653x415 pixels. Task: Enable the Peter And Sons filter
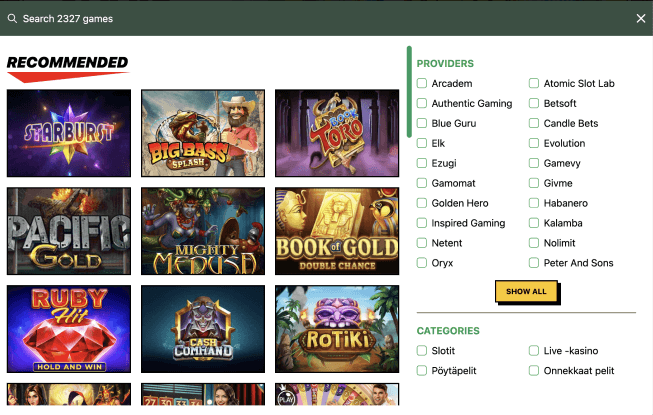[x=534, y=263]
